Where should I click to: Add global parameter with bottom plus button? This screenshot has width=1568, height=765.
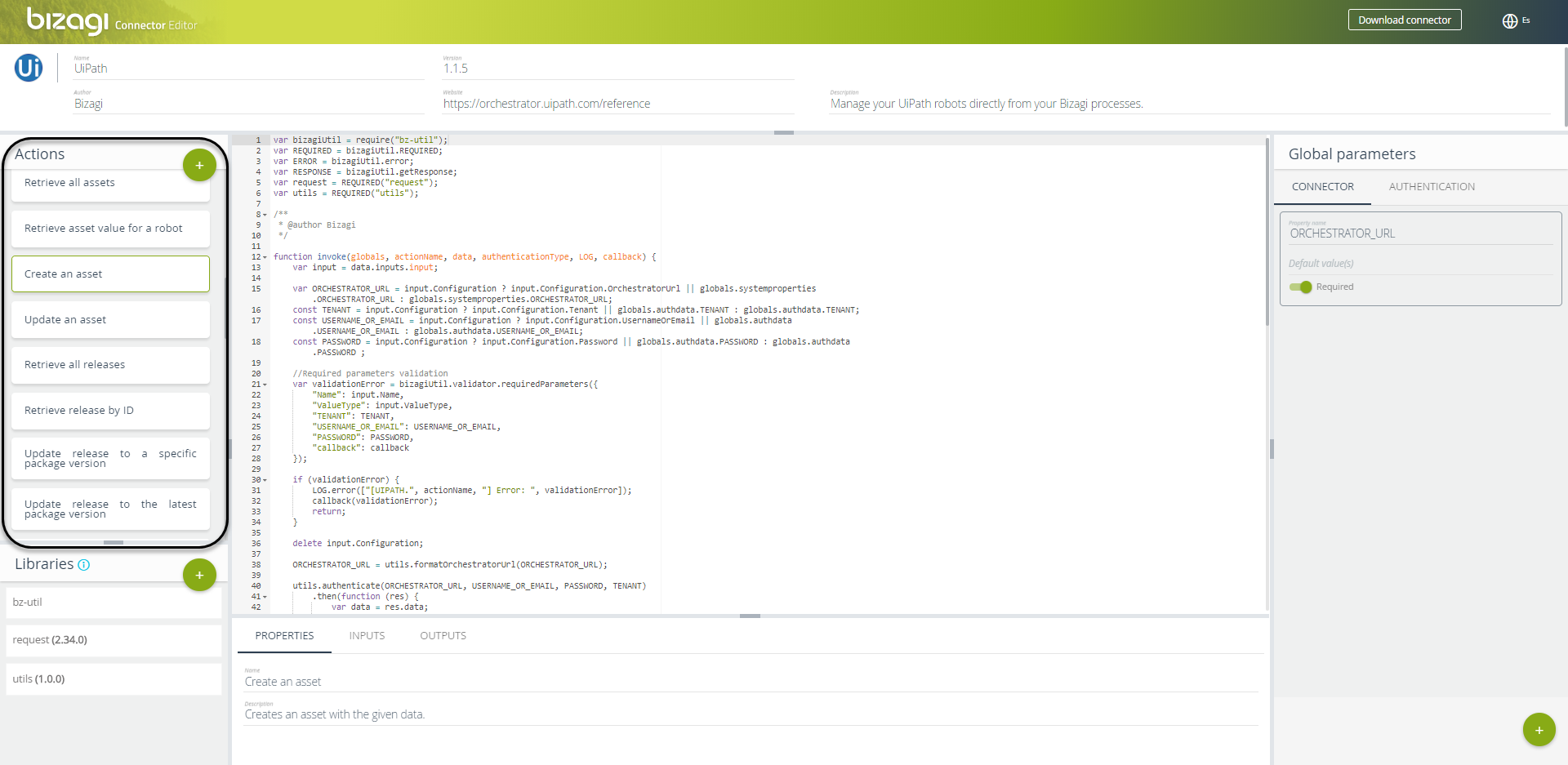tap(1539, 730)
